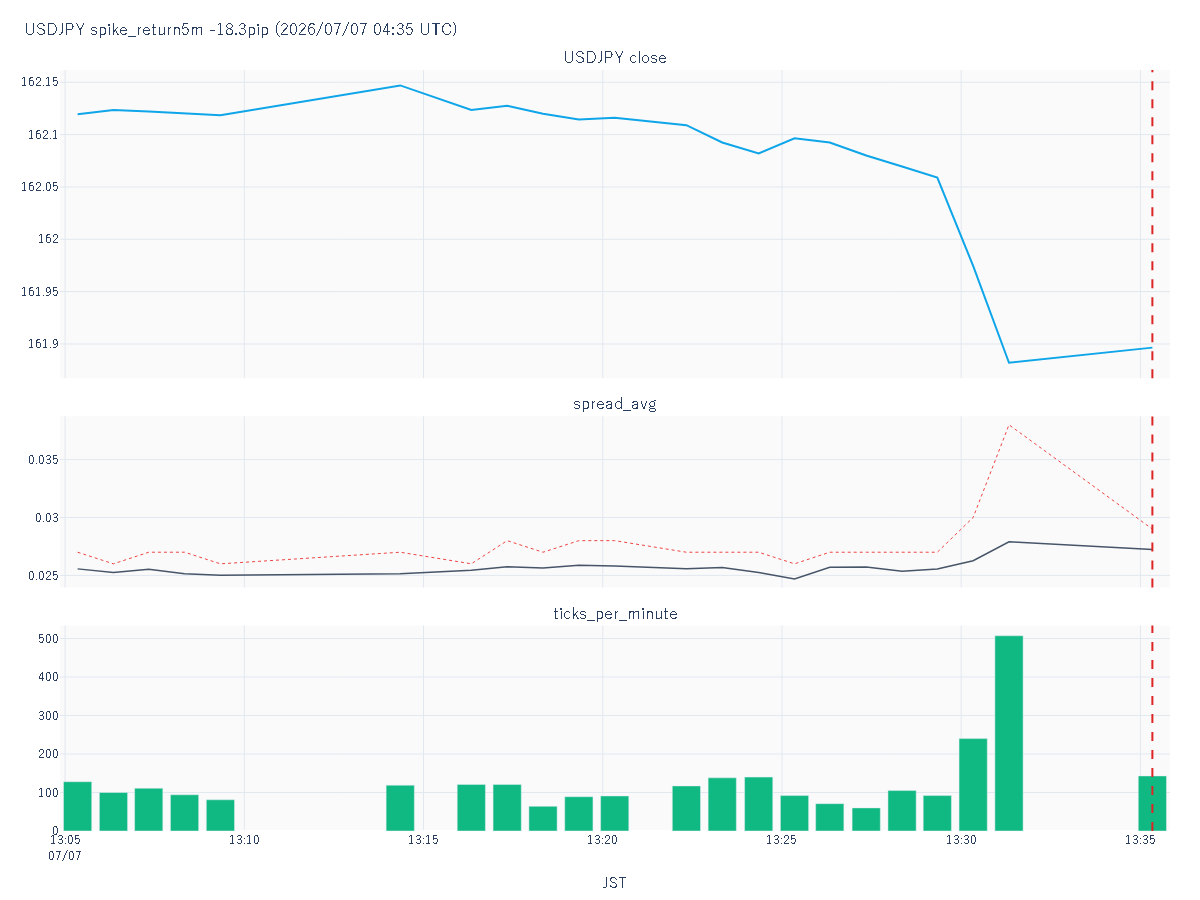Click the tick bar reaching about 240
The height and width of the screenshot is (900, 1200).
pyautogui.click(x=973, y=784)
